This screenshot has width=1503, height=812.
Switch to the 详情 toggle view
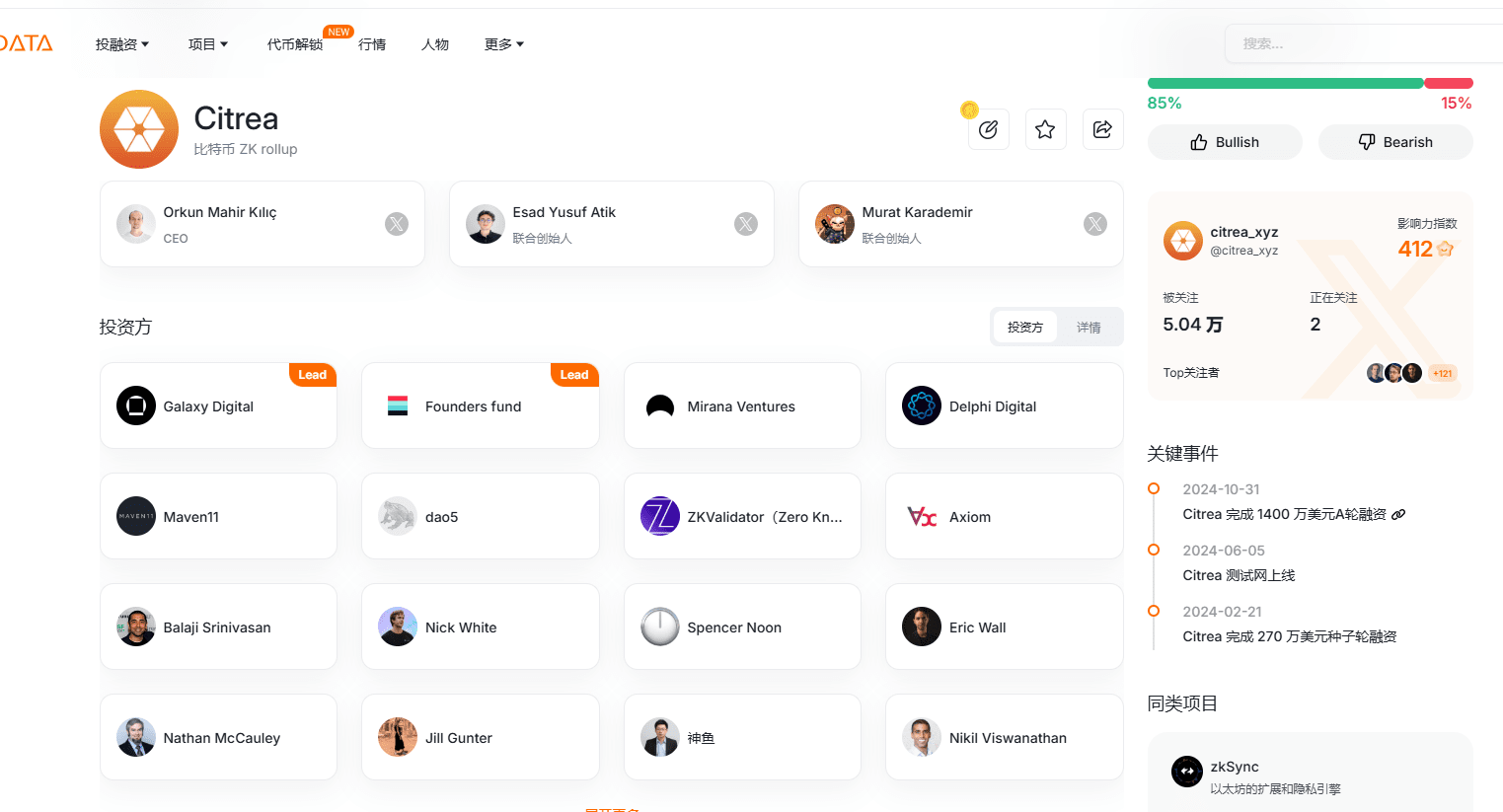tap(1089, 327)
